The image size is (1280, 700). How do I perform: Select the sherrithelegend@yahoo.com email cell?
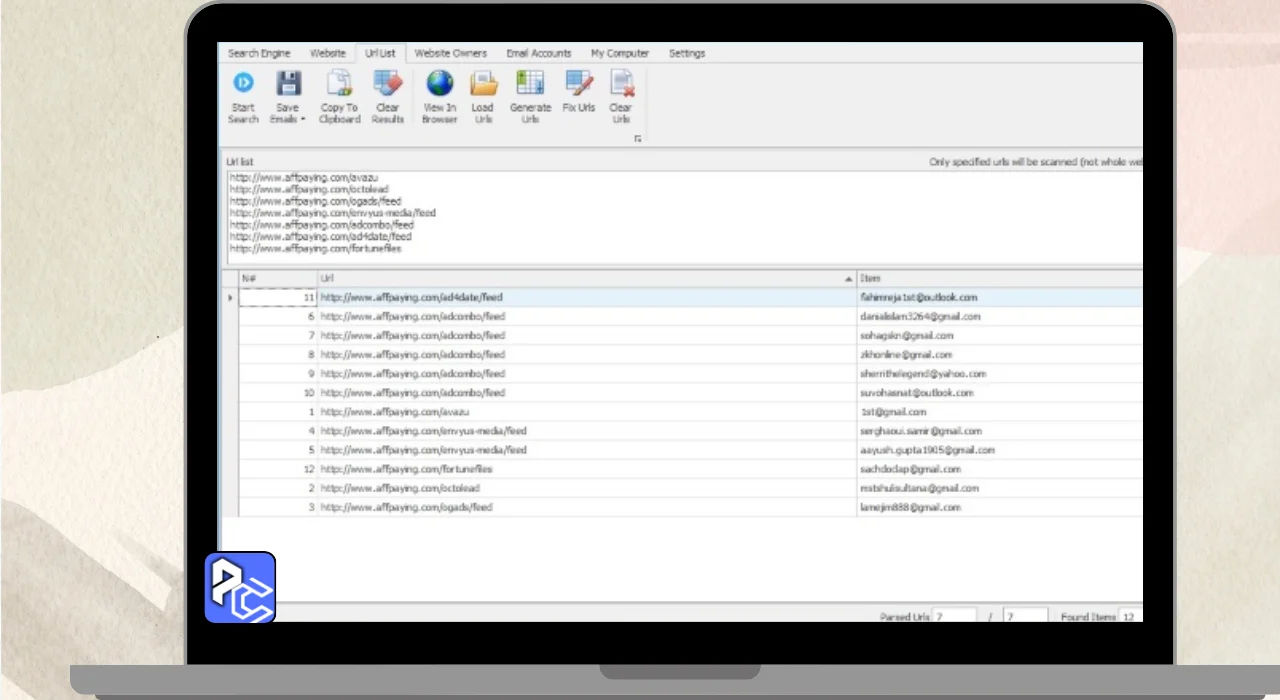[1000, 374]
